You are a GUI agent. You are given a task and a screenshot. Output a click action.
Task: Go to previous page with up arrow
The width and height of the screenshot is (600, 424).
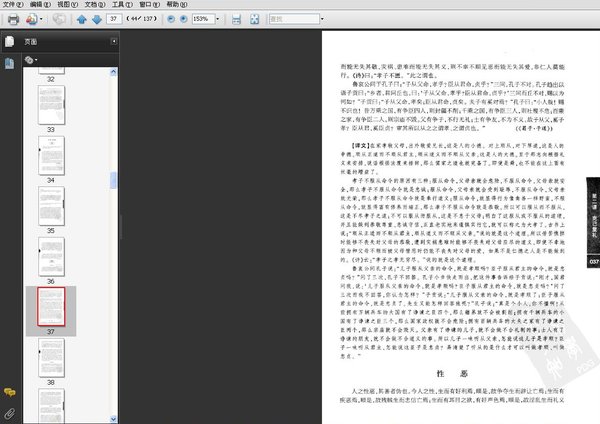[81, 19]
